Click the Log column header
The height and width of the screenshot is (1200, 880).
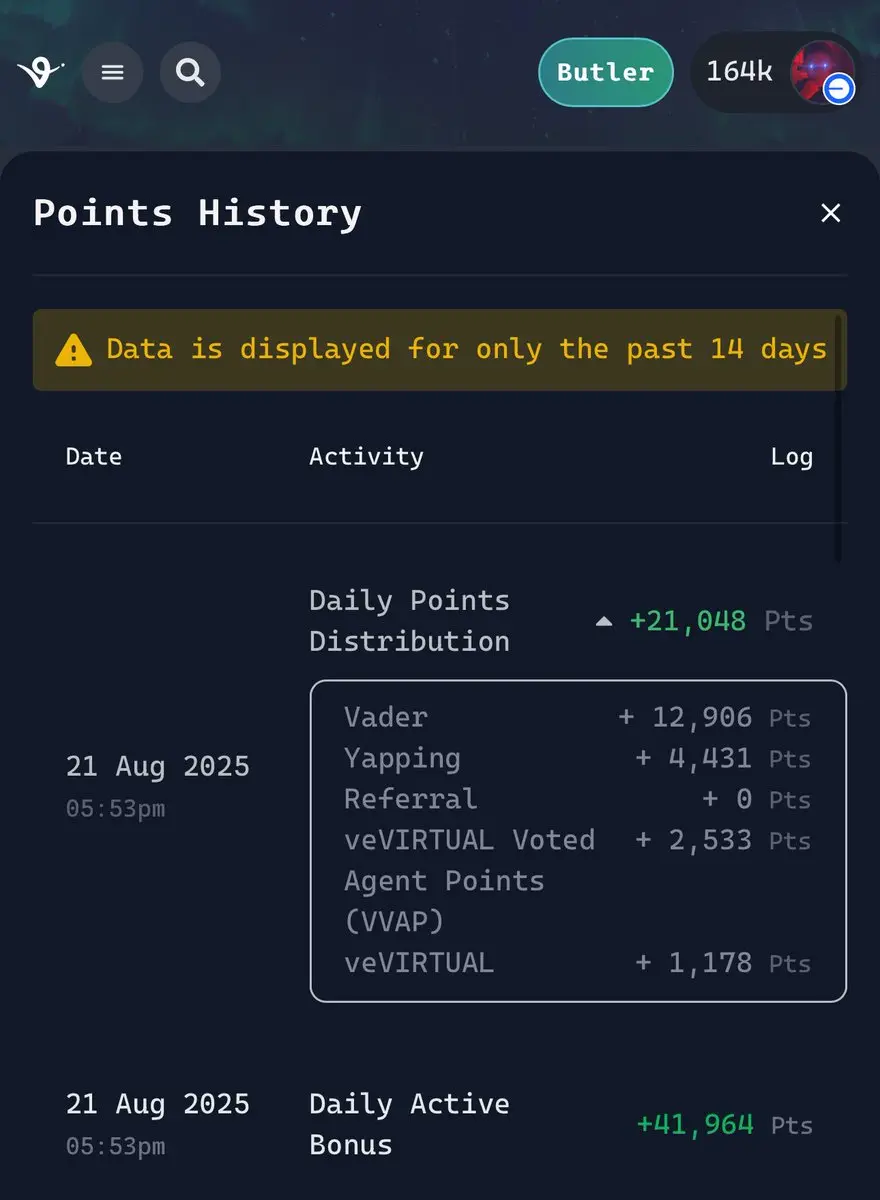[x=791, y=457]
